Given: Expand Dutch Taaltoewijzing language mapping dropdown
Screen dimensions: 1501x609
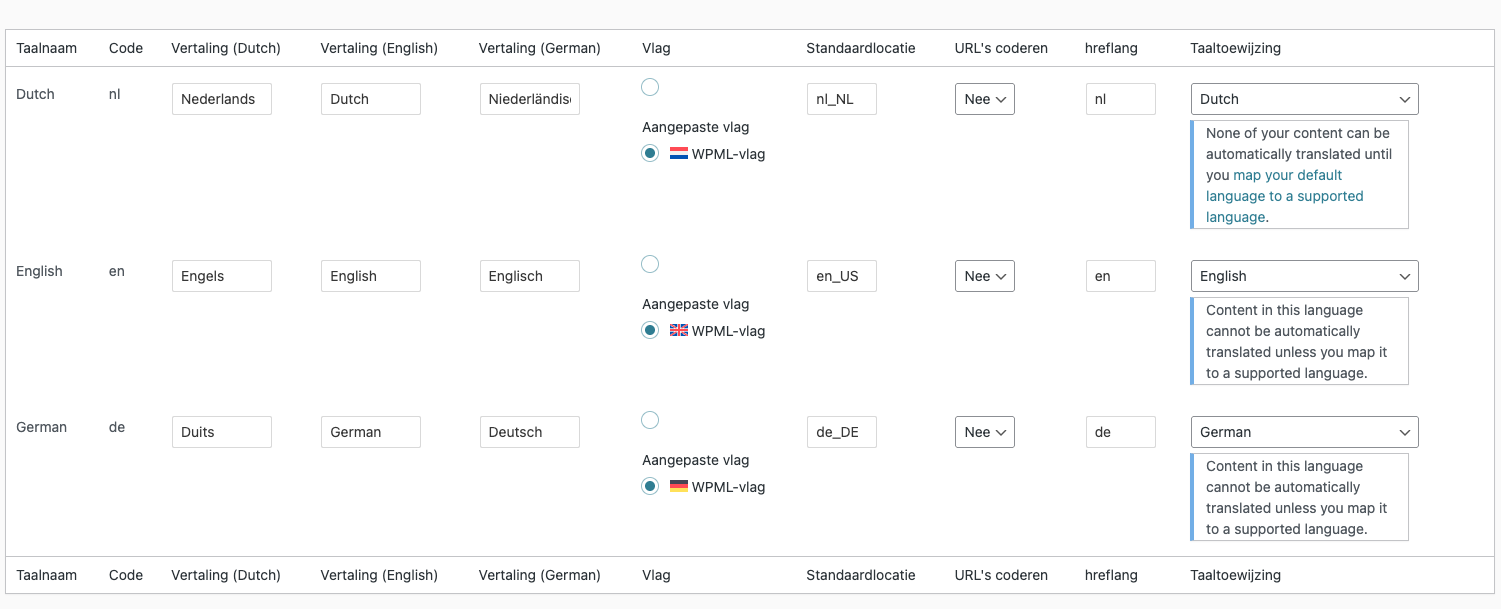Looking at the screenshot, I should click(1304, 99).
